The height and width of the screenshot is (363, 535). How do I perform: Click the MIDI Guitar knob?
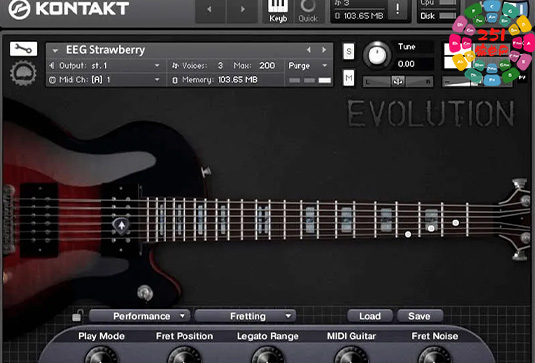pyautogui.click(x=351, y=355)
